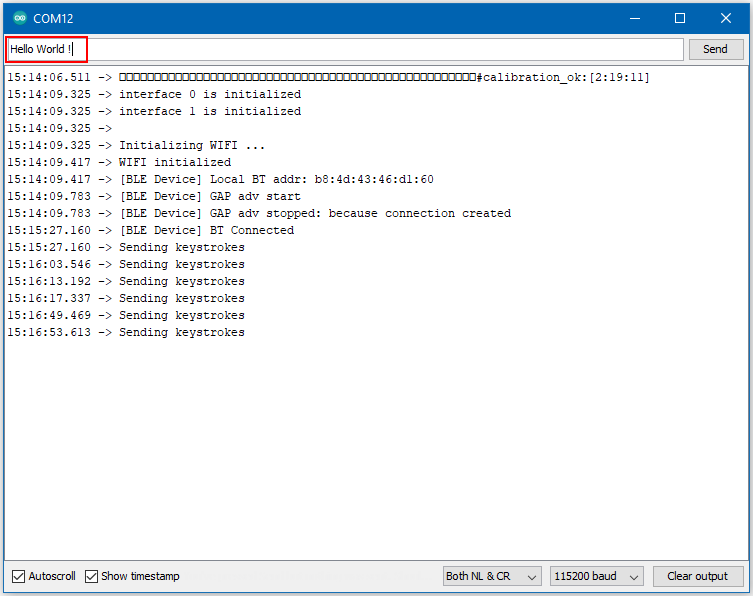Close the COM12 serial monitor window

pos(726,18)
